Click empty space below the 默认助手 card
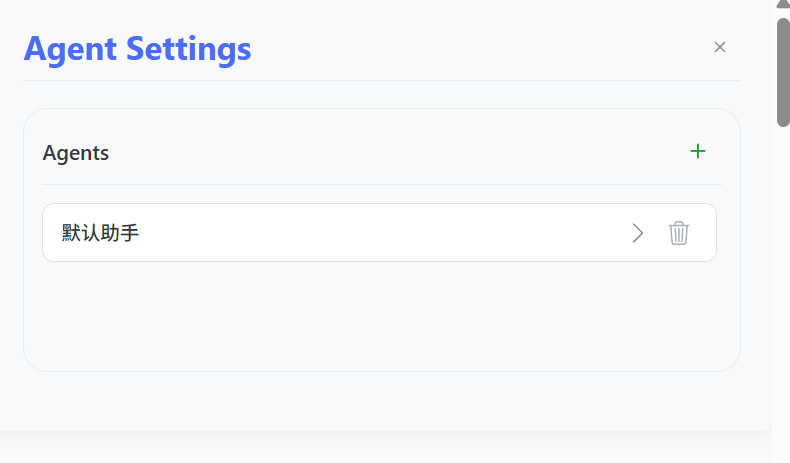 (x=379, y=315)
